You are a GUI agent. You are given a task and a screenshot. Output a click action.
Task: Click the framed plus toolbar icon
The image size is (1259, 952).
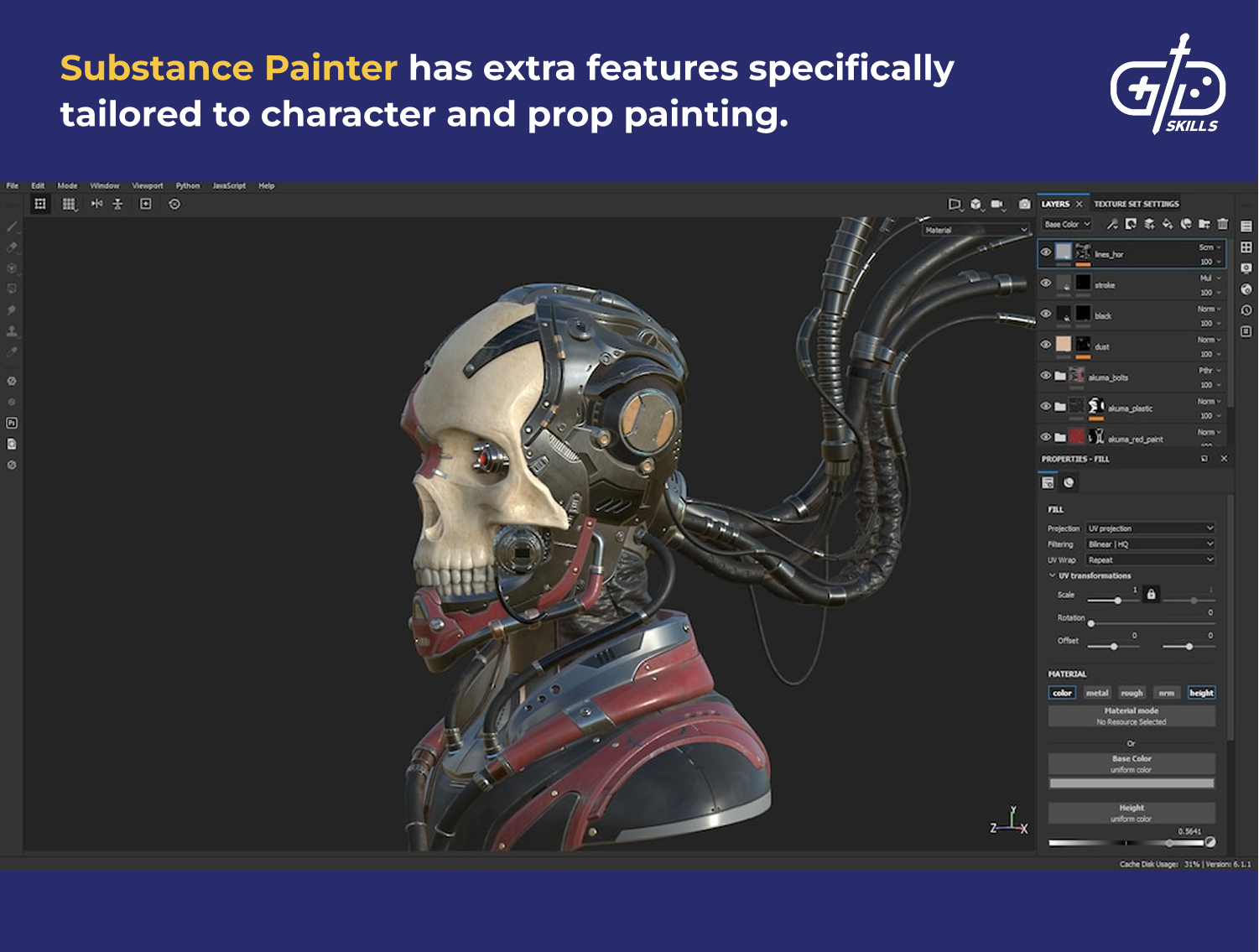(146, 204)
